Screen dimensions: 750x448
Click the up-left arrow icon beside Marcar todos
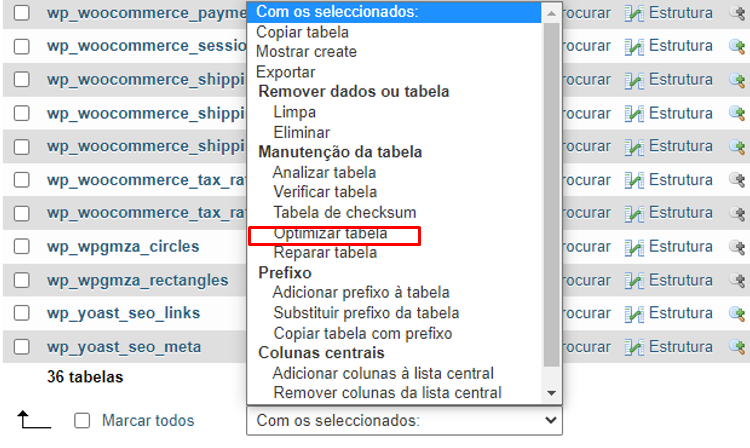[34, 419]
